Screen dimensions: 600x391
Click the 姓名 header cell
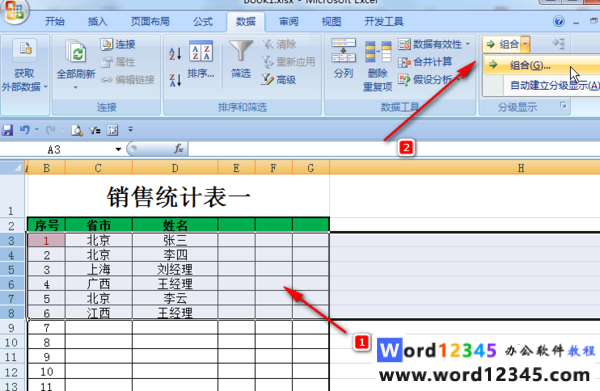pyautogui.click(x=175, y=225)
